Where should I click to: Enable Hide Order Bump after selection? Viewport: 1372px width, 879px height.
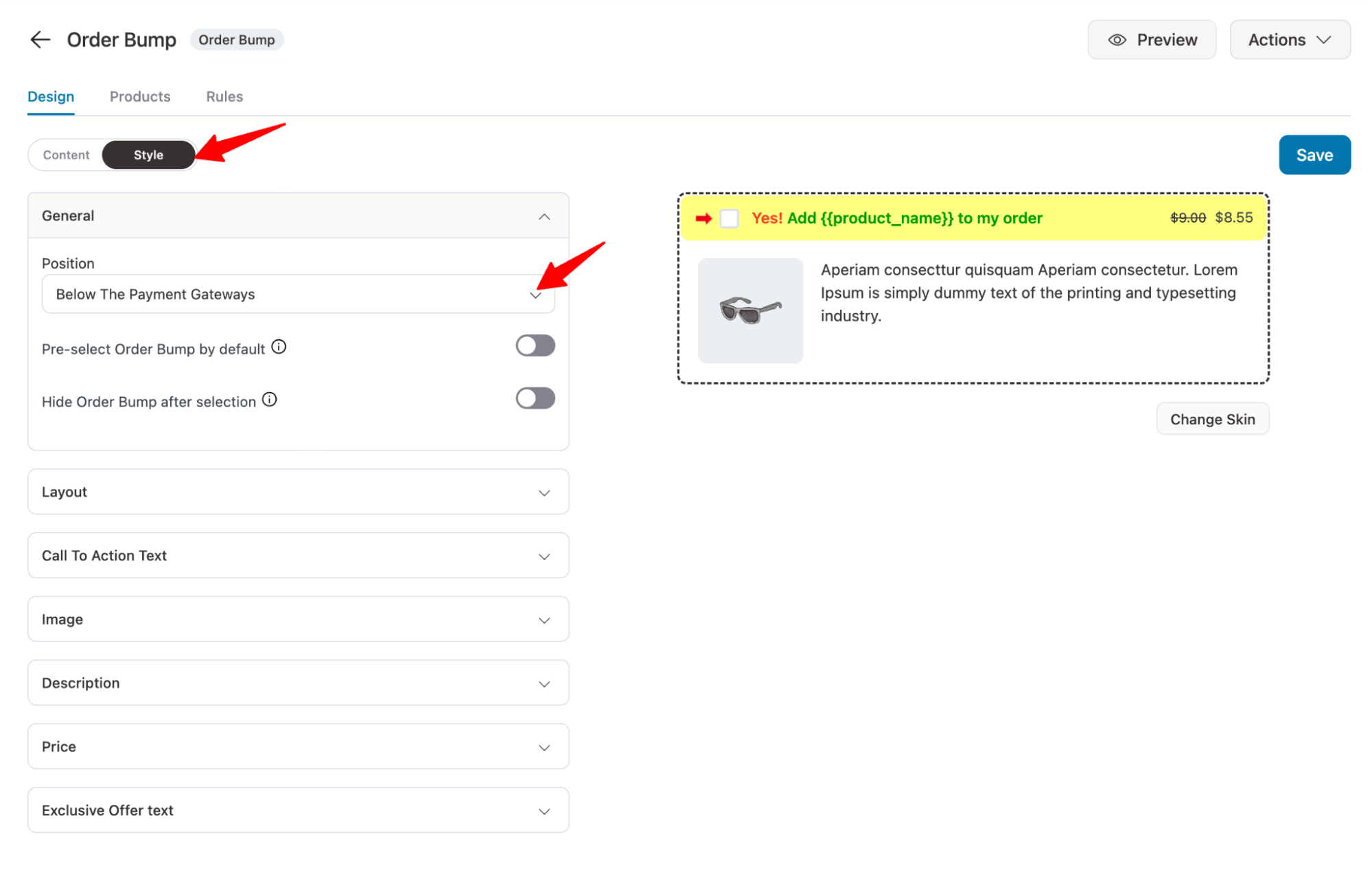[x=535, y=398]
